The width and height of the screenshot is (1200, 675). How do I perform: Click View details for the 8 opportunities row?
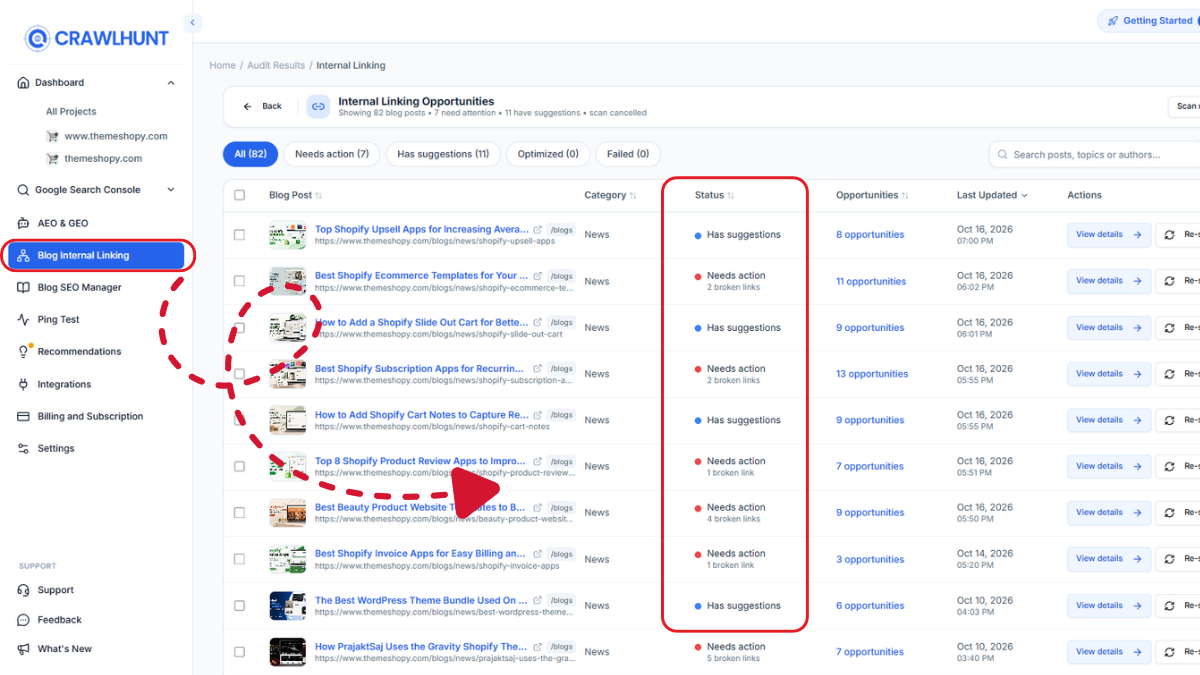tap(1109, 235)
